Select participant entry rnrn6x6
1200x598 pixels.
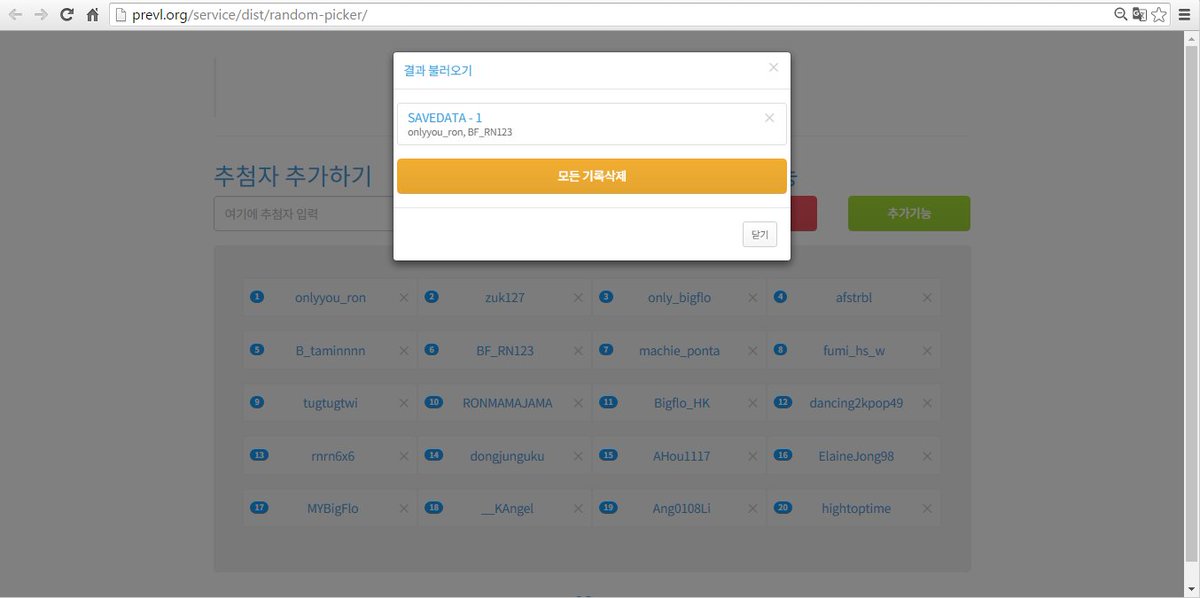pyautogui.click(x=332, y=456)
